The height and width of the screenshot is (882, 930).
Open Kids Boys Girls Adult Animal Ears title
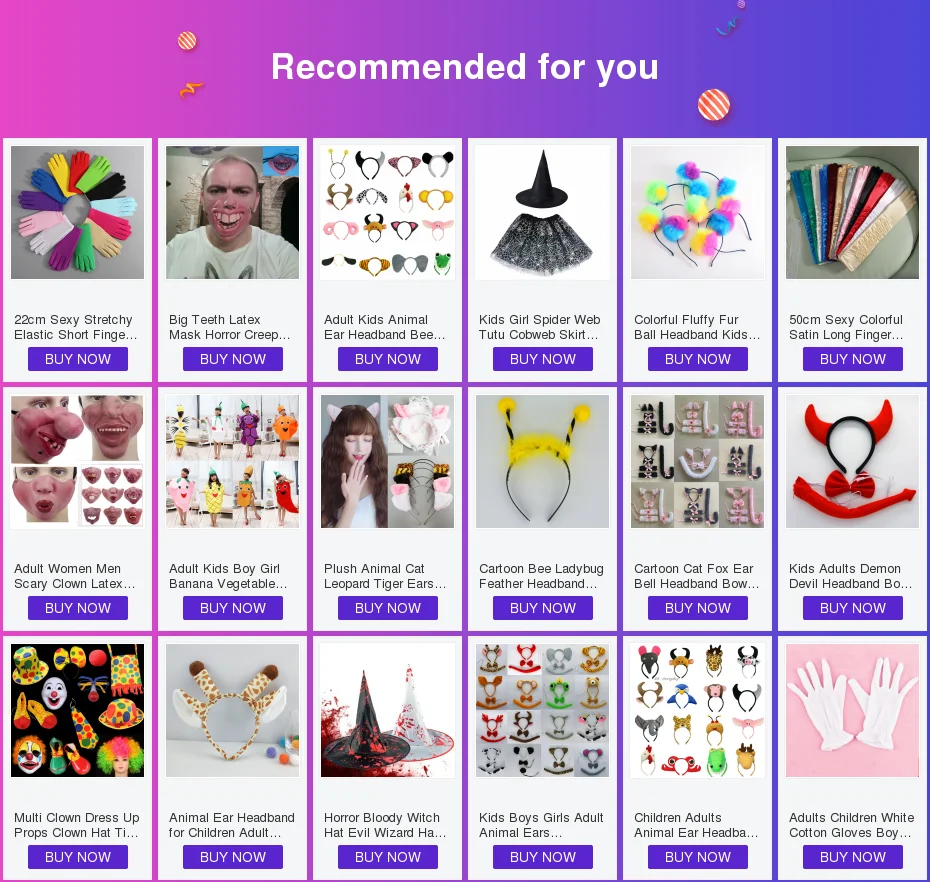tap(541, 825)
